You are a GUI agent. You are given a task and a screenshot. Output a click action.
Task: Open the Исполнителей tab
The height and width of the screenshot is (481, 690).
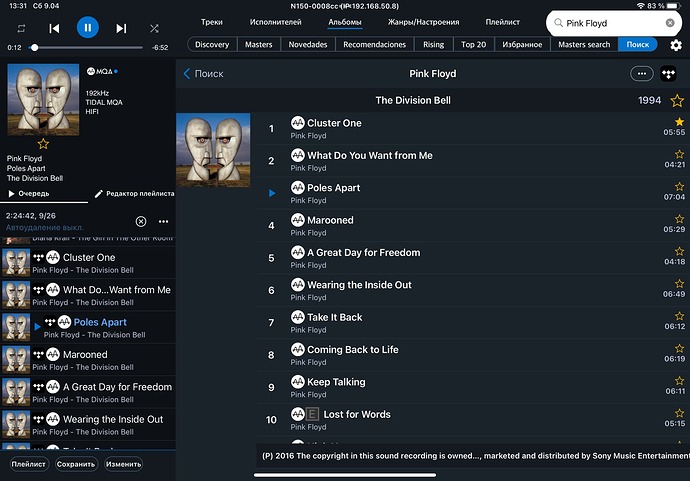(x=275, y=22)
